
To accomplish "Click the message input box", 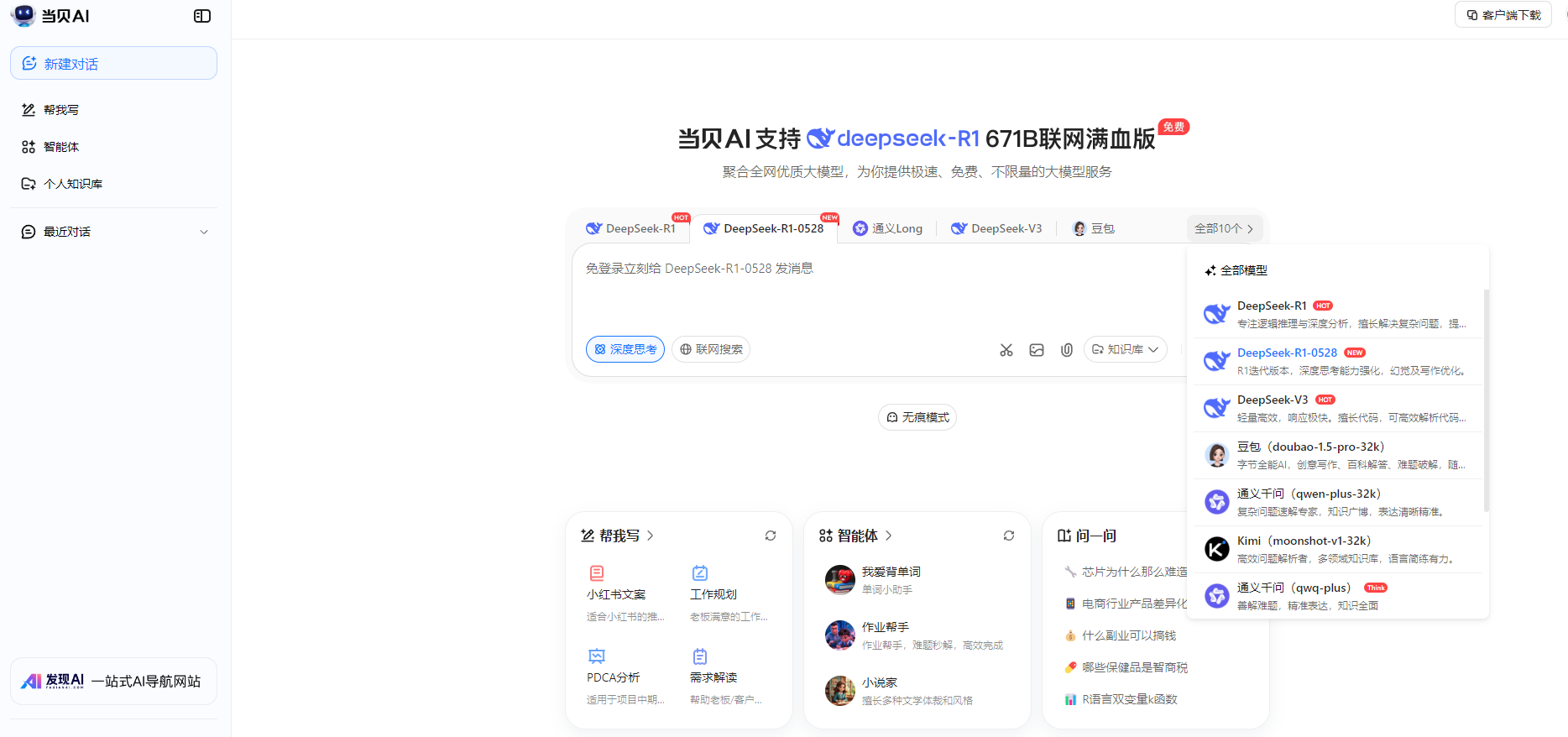I will tap(879, 290).
